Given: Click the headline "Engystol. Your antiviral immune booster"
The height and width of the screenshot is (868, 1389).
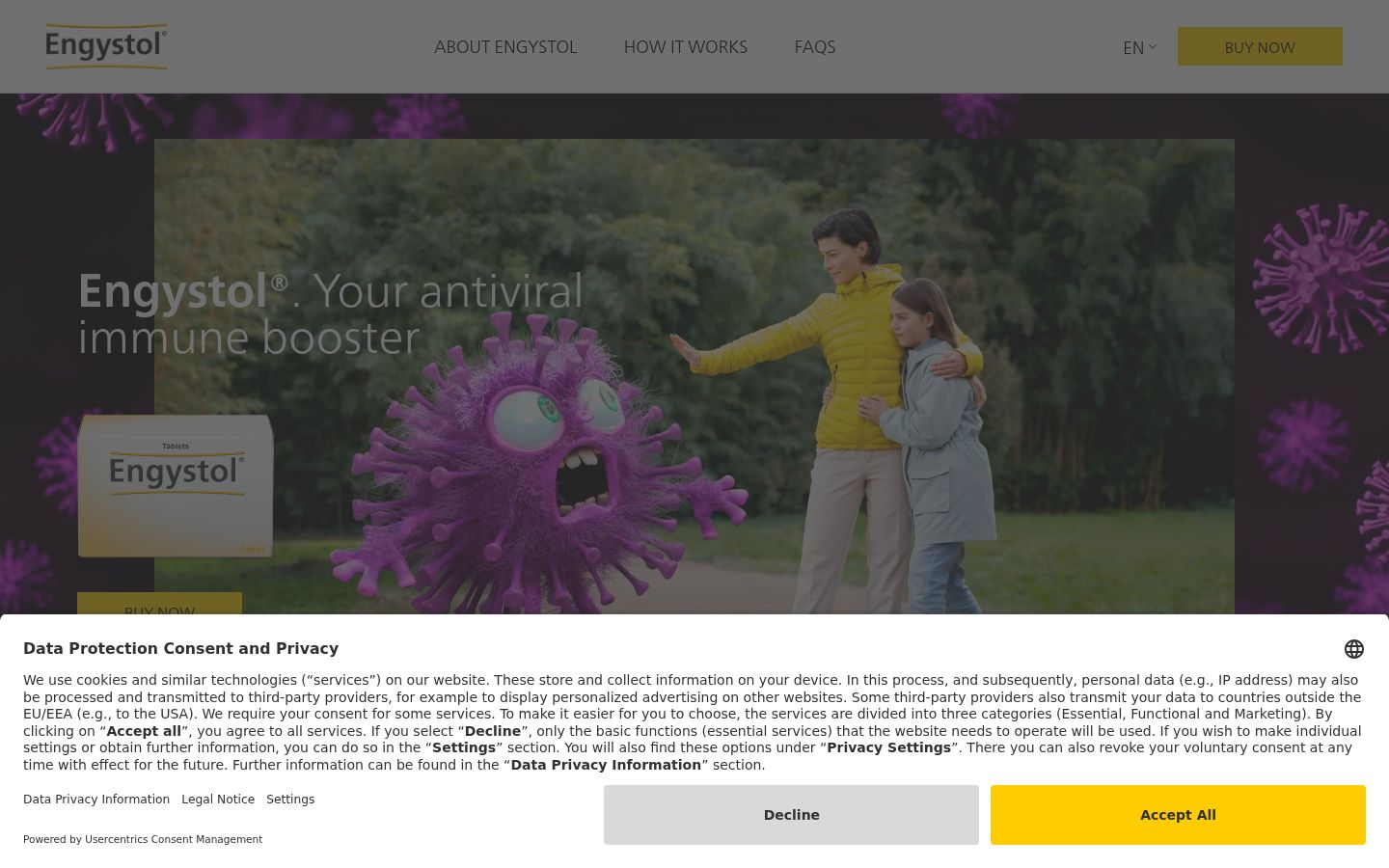Looking at the screenshot, I should click(331, 313).
